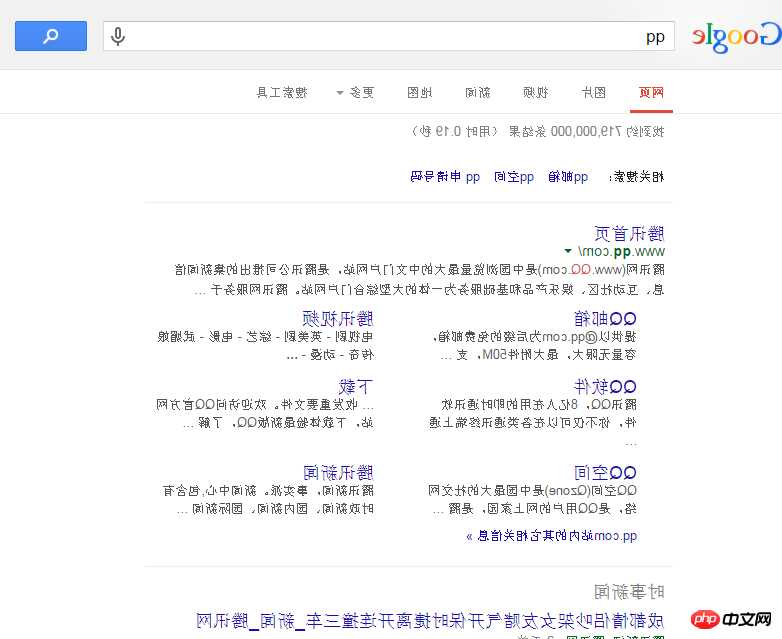Viewport: 782px width, 639px height.
Task: Select the 新闻 tab
Action: (477, 93)
